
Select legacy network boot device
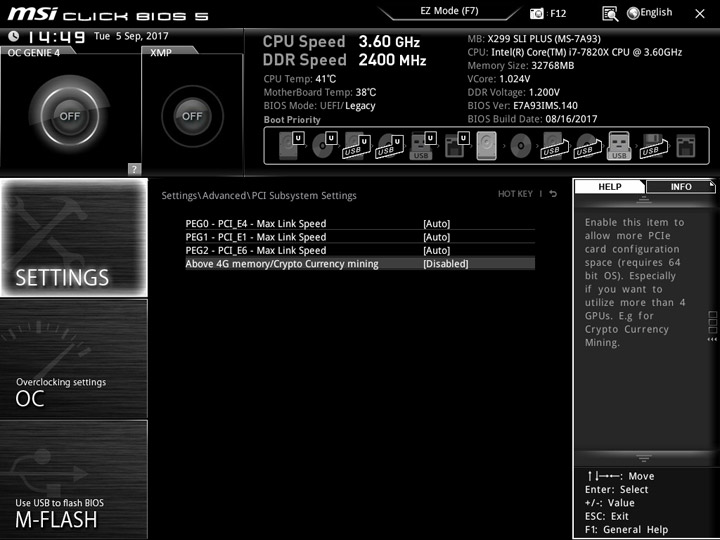[x=686, y=146]
